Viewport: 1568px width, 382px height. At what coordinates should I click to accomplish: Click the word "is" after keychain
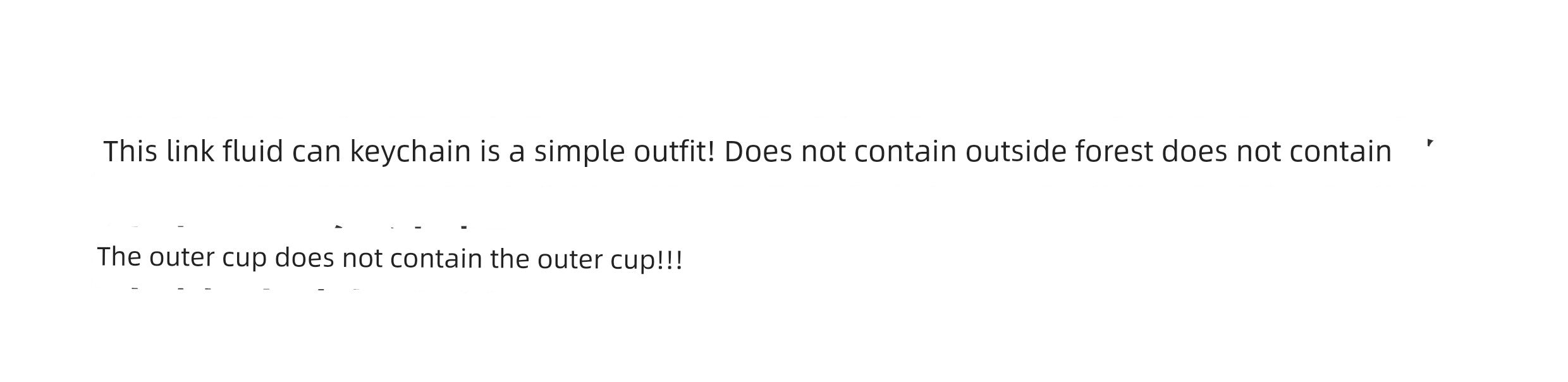click(x=490, y=152)
